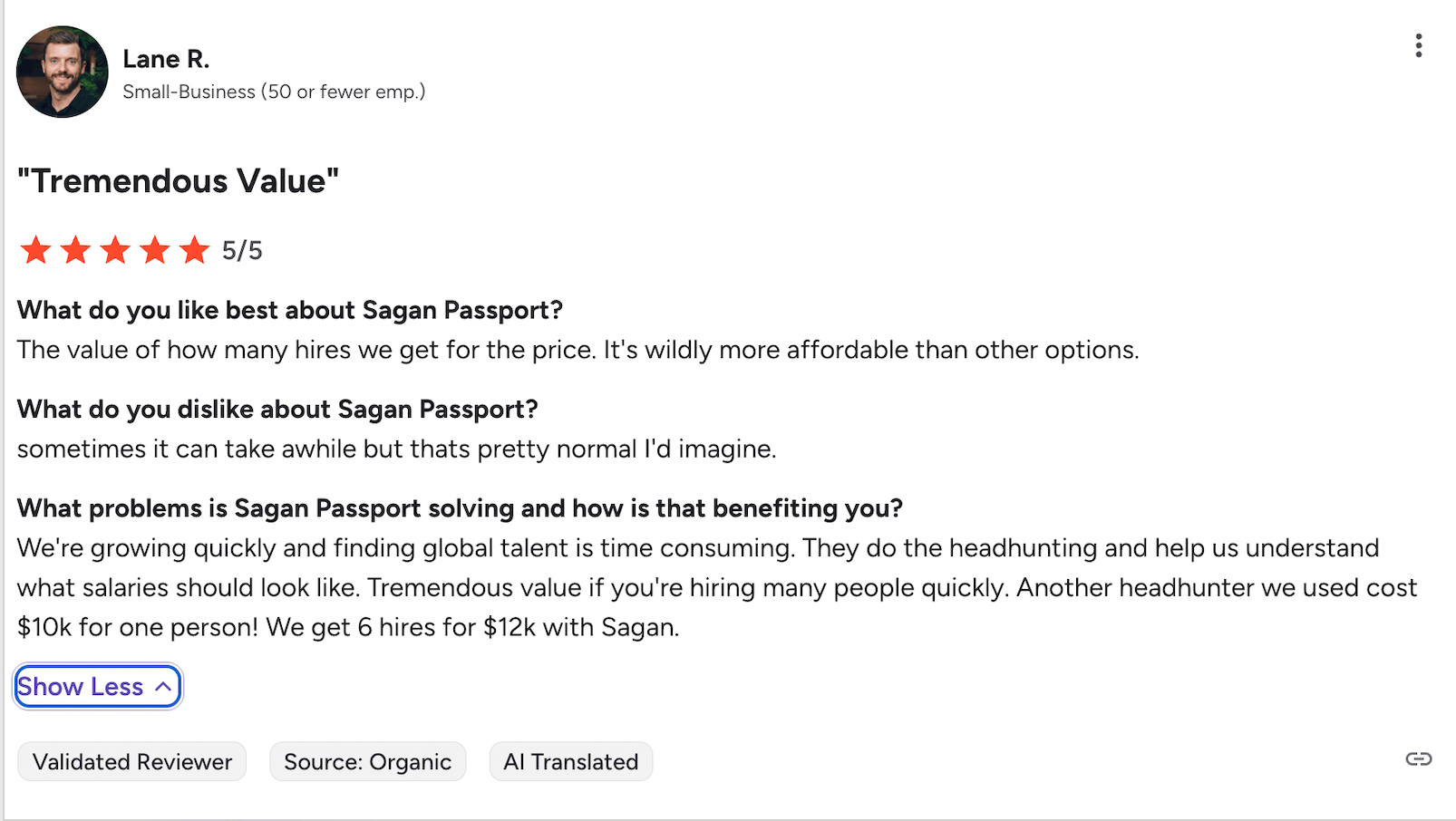
Task: Click the Source: Organic badge
Action: pyautogui.click(x=368, y=761)
